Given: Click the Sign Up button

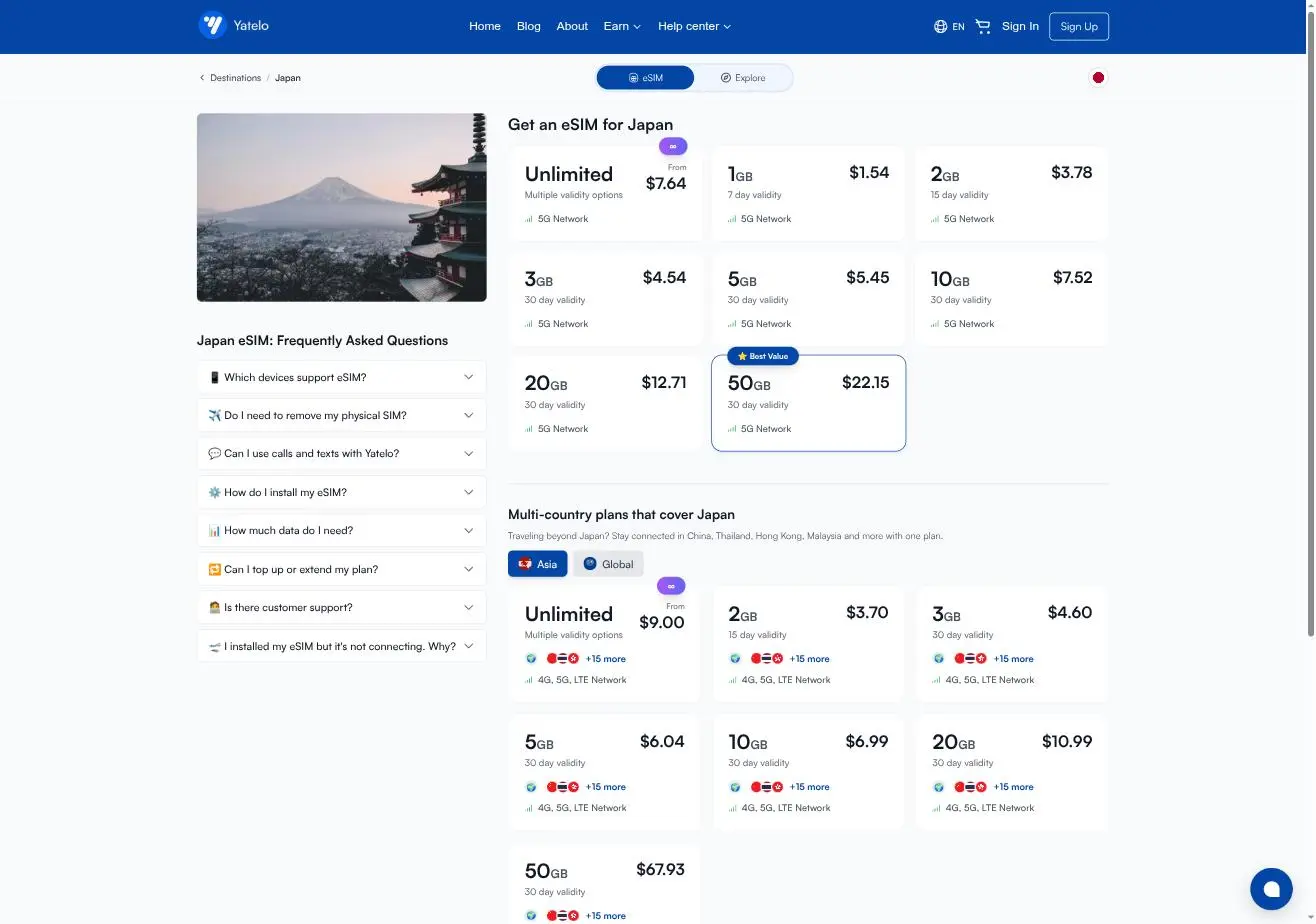Looking at the screenshot, I should coord(1078,26).
